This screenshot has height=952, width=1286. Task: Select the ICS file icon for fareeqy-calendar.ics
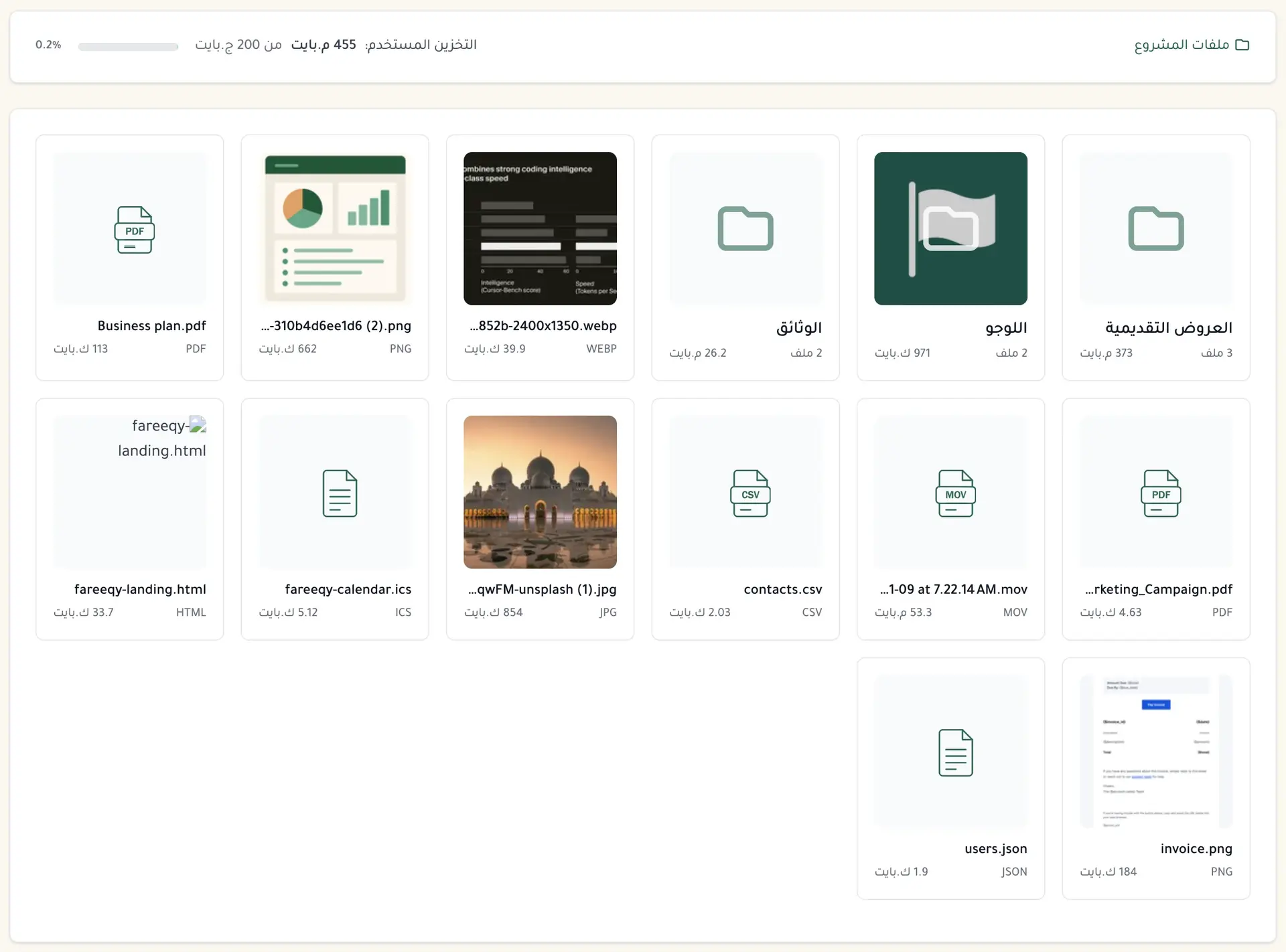click(x=338, y=493)
